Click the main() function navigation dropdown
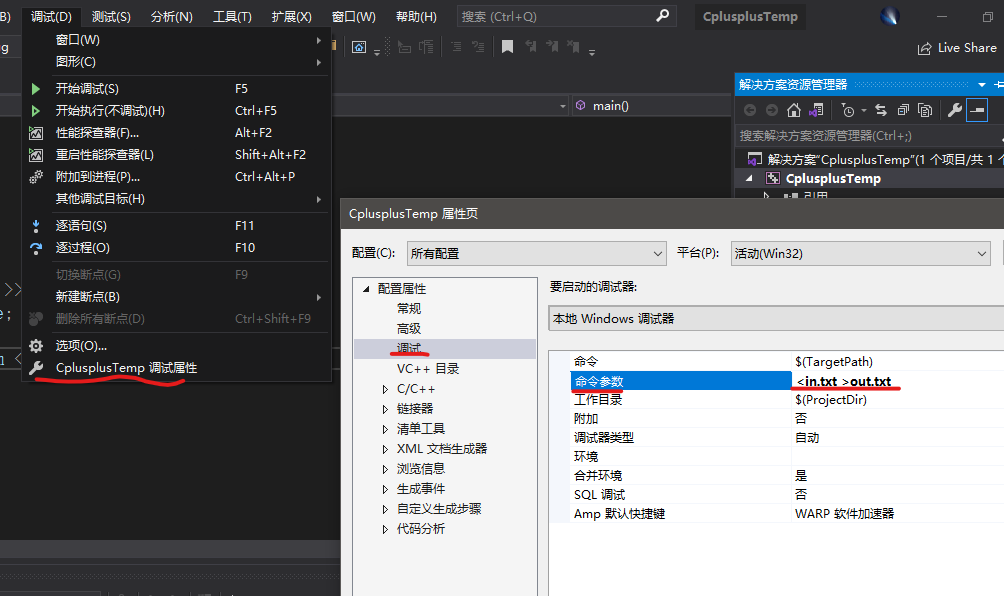The height and width of the screenshot is (596, 1004). coord(651,106)
